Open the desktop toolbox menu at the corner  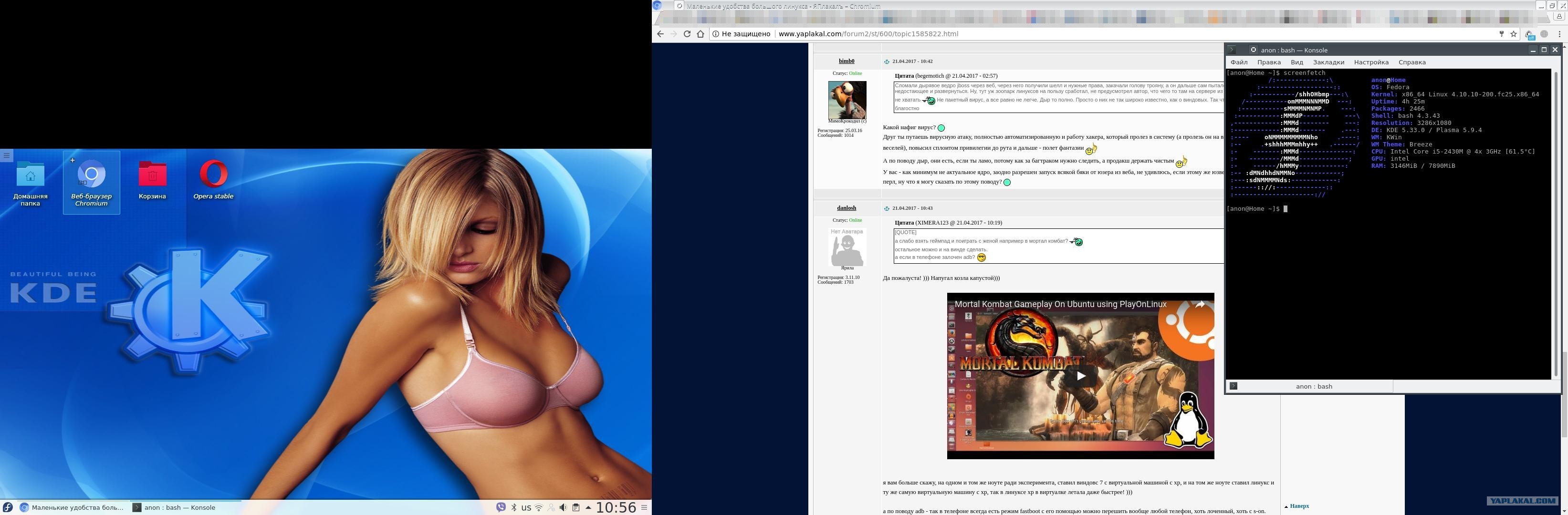pos(7,155)
